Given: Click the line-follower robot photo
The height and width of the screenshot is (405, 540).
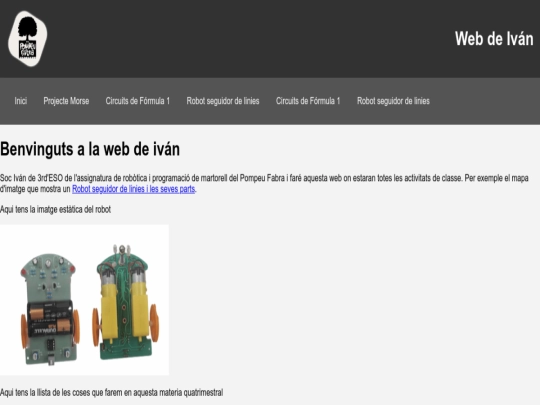Looking at the screenshot, I should click(84, 300).
